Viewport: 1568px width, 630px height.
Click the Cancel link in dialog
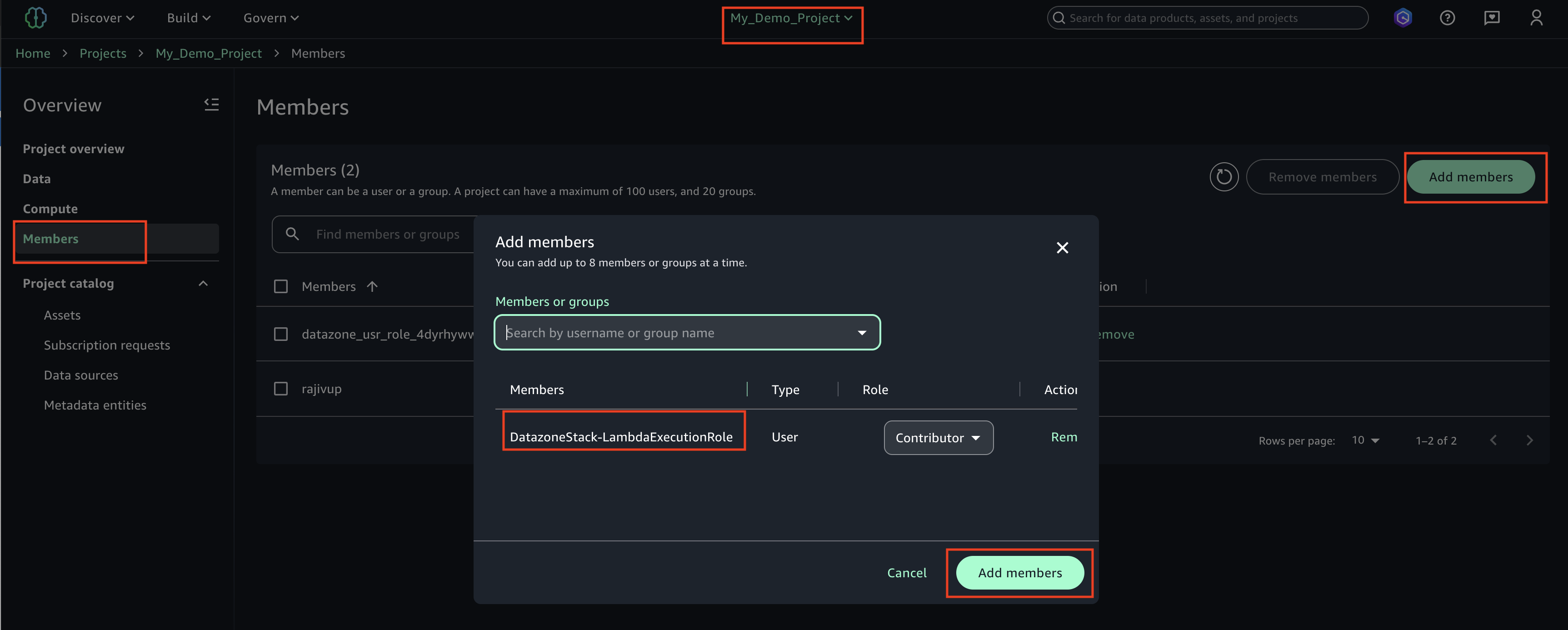click(906, 573)
